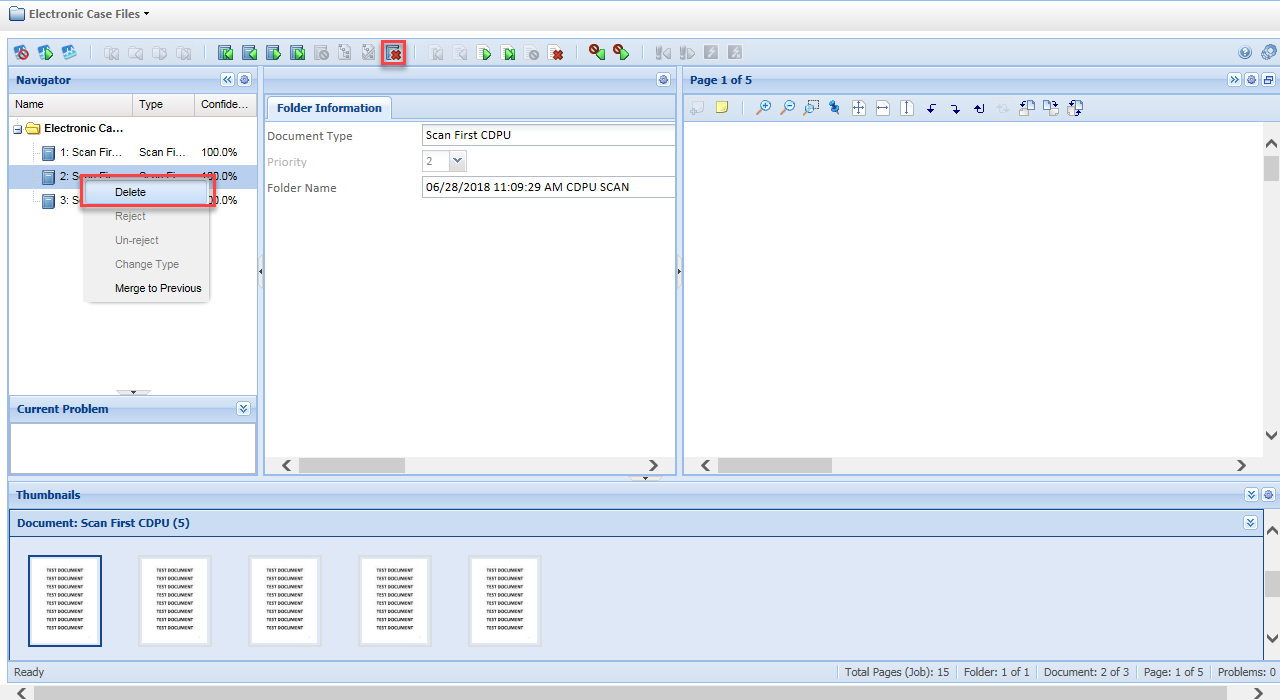Zoom out on the page viewer
The height and width of the screenshot is (700, 1280).
pyautogui.click(x=787, y=108)
